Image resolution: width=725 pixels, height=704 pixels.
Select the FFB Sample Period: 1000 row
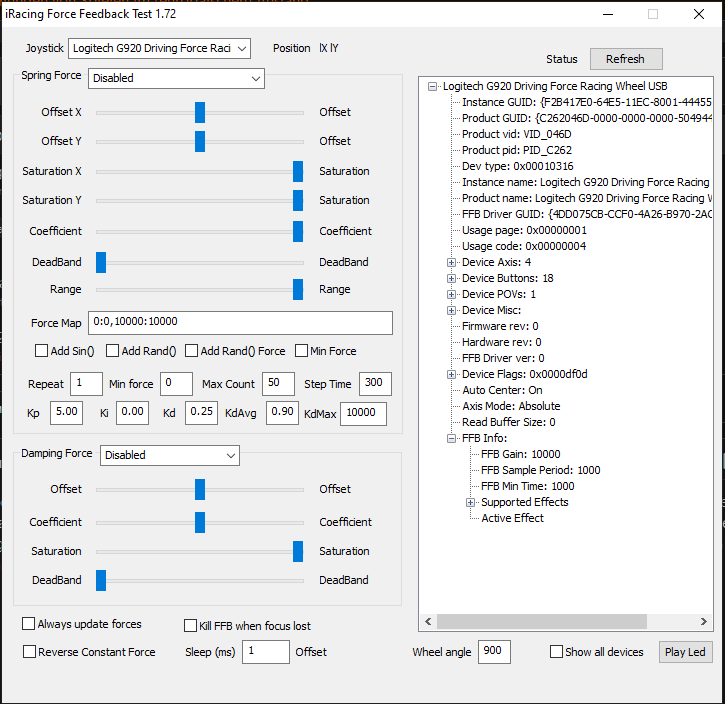tap(541, 470)
